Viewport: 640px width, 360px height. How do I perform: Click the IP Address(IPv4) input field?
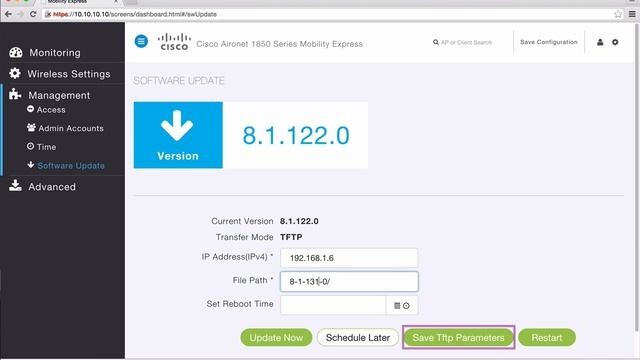coord(349,258)
